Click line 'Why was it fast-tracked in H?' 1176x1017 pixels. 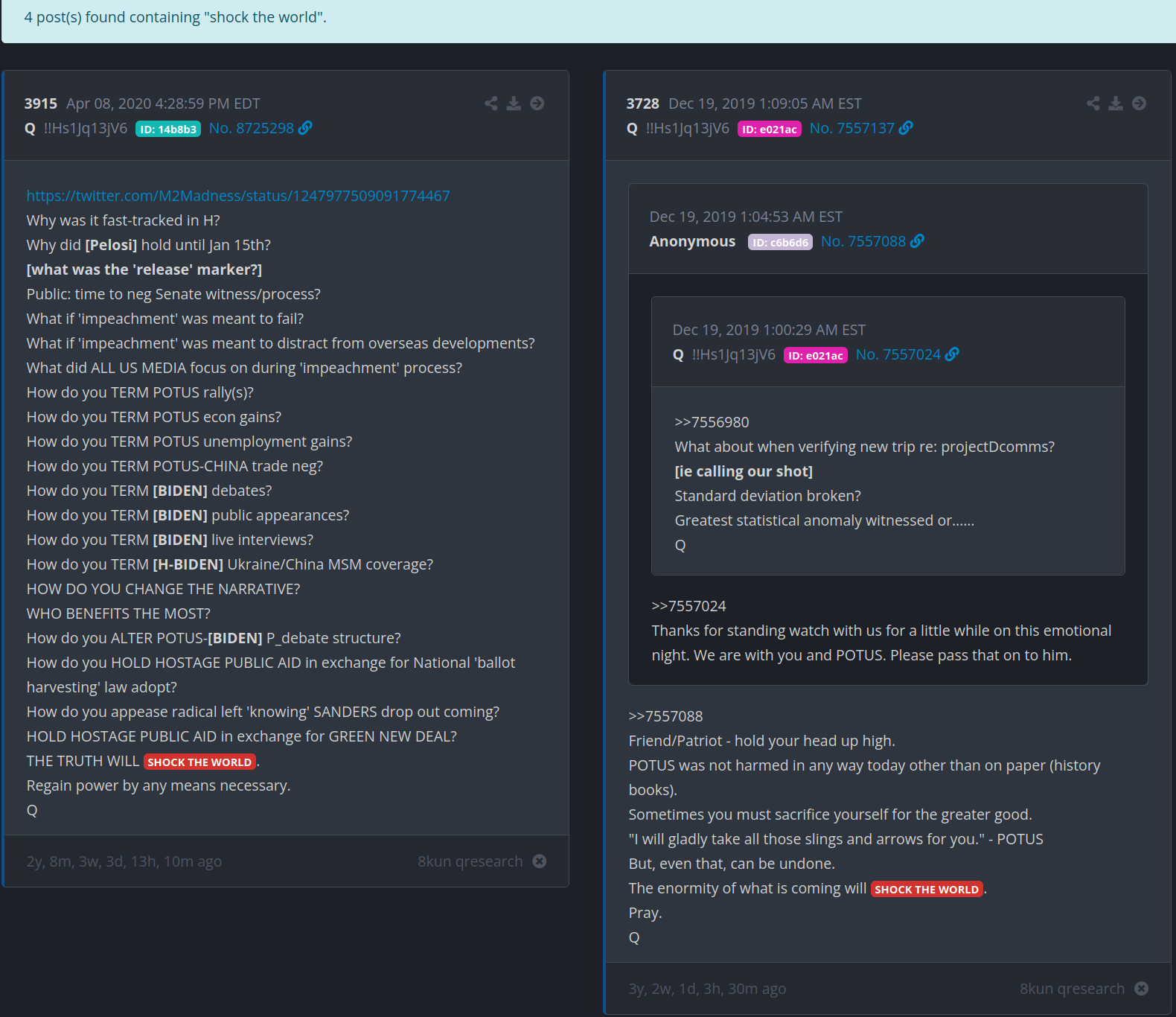pyautogui.click(x=124, y=220)
